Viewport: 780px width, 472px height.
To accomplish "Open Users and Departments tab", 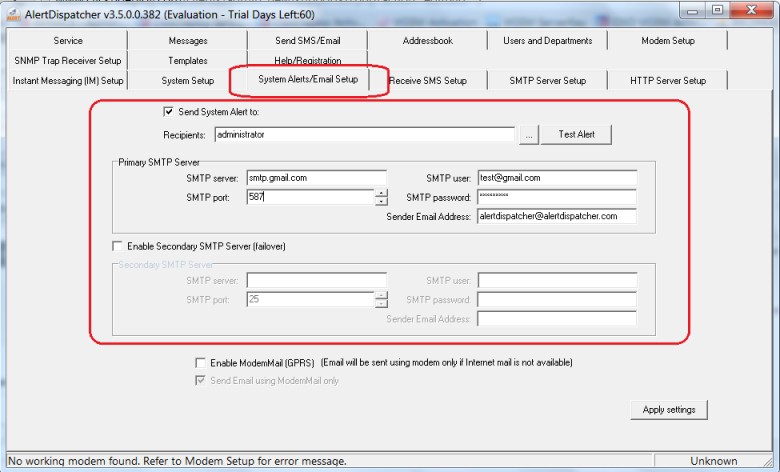I will [x=547, y=41].
